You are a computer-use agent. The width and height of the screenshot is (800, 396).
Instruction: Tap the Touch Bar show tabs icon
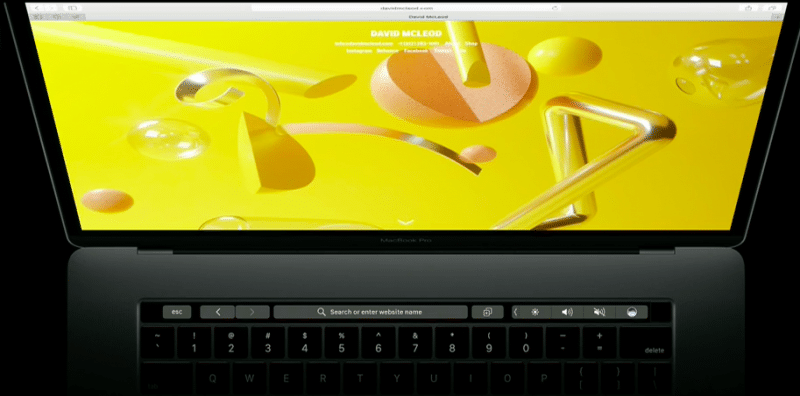coord(487,312)
